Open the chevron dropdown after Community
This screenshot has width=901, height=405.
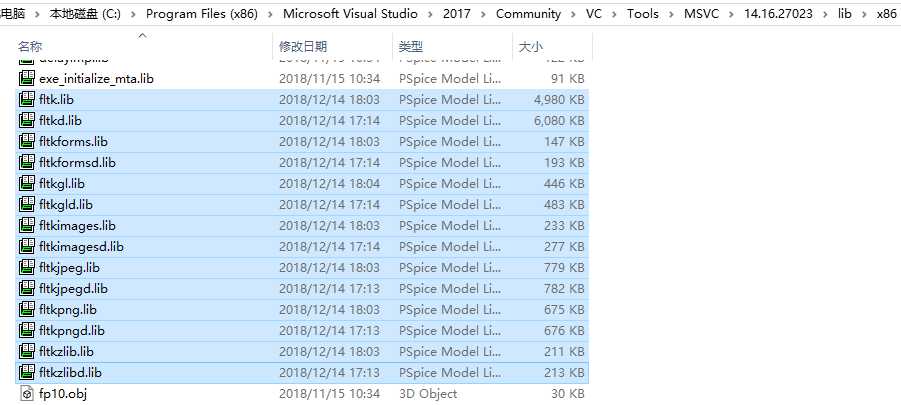(x=573, y=14)
